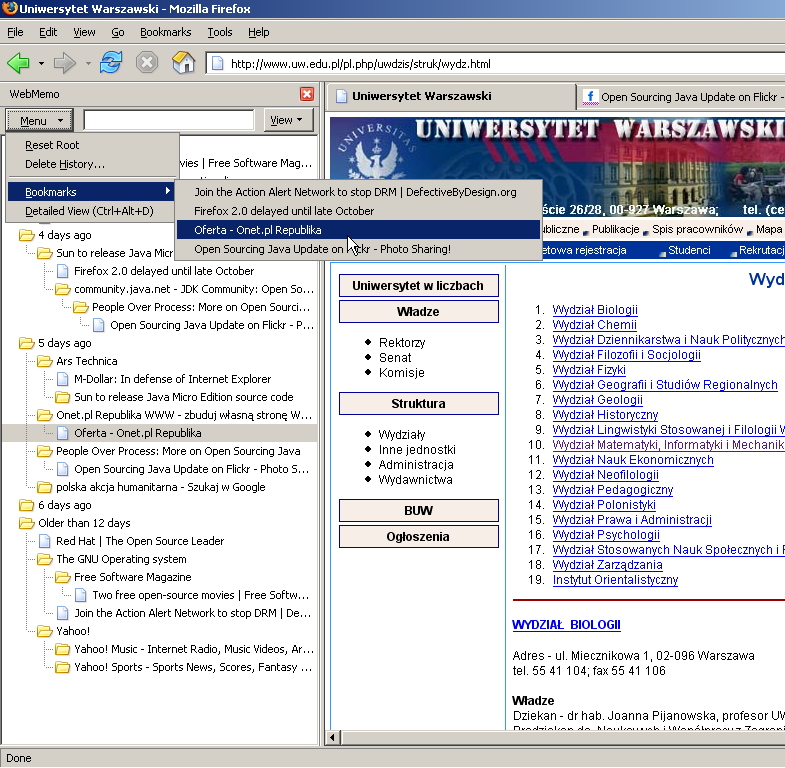Select Oferta - Onet.pl Republika bookmark submenu entry
Viewport: 785px width, 768px height.
358,230
